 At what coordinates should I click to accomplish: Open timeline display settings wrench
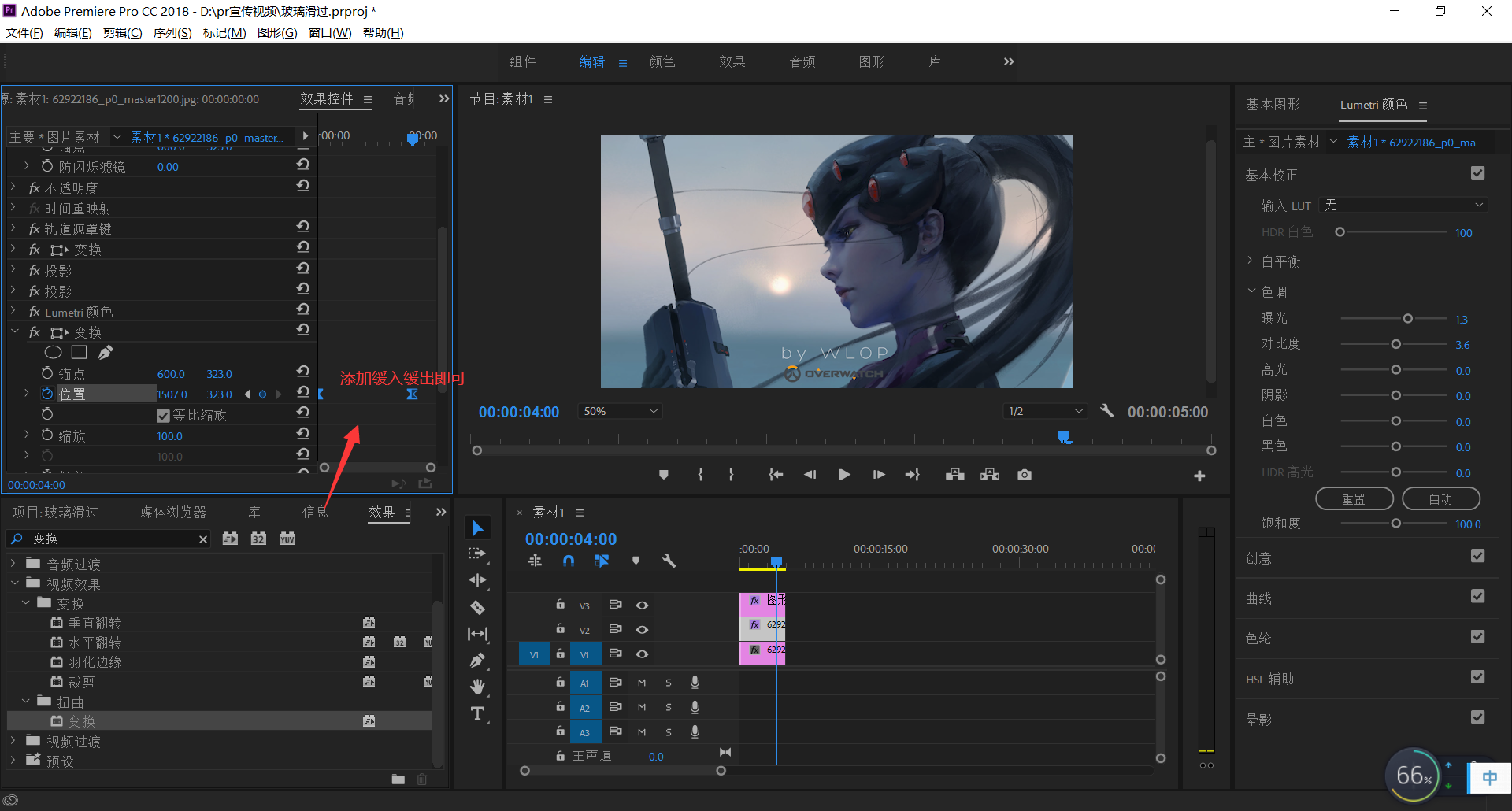coord(669,561)
